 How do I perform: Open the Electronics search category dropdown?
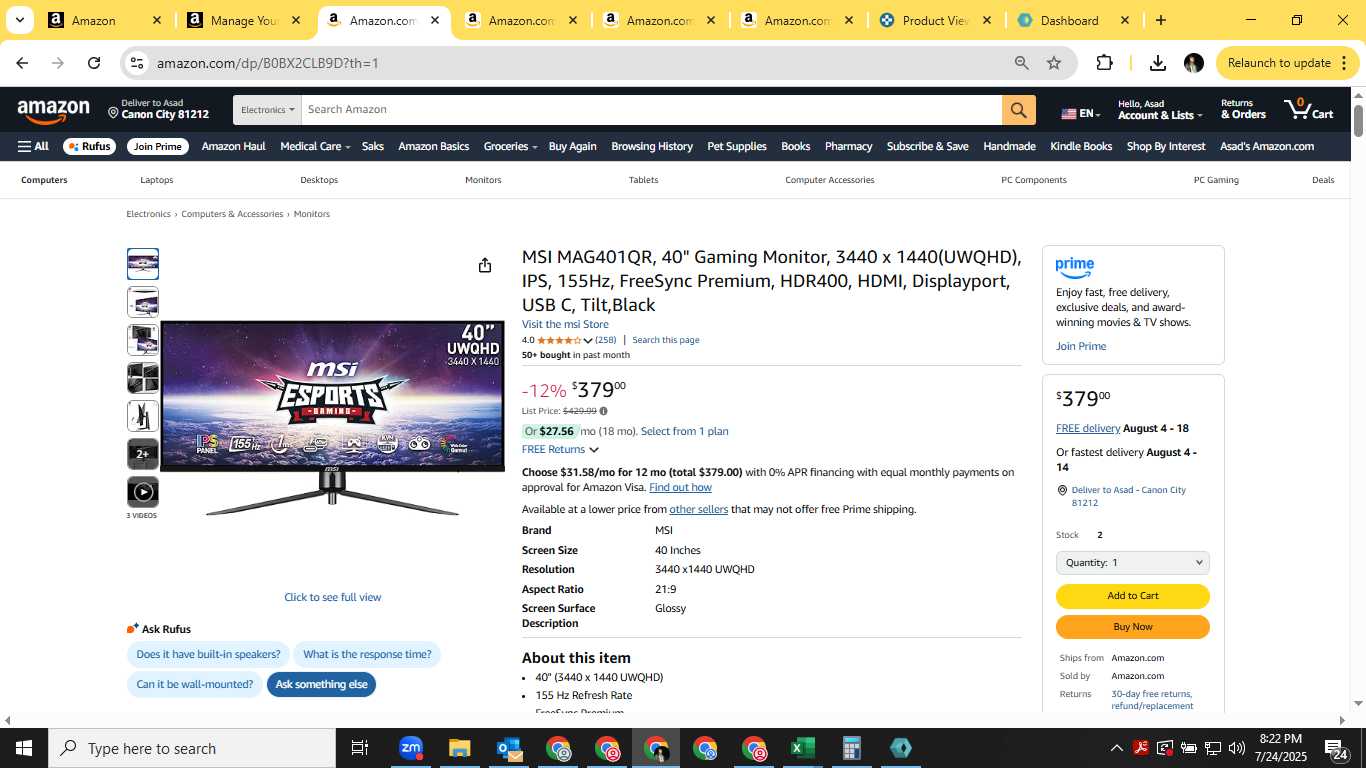[268, 110]
